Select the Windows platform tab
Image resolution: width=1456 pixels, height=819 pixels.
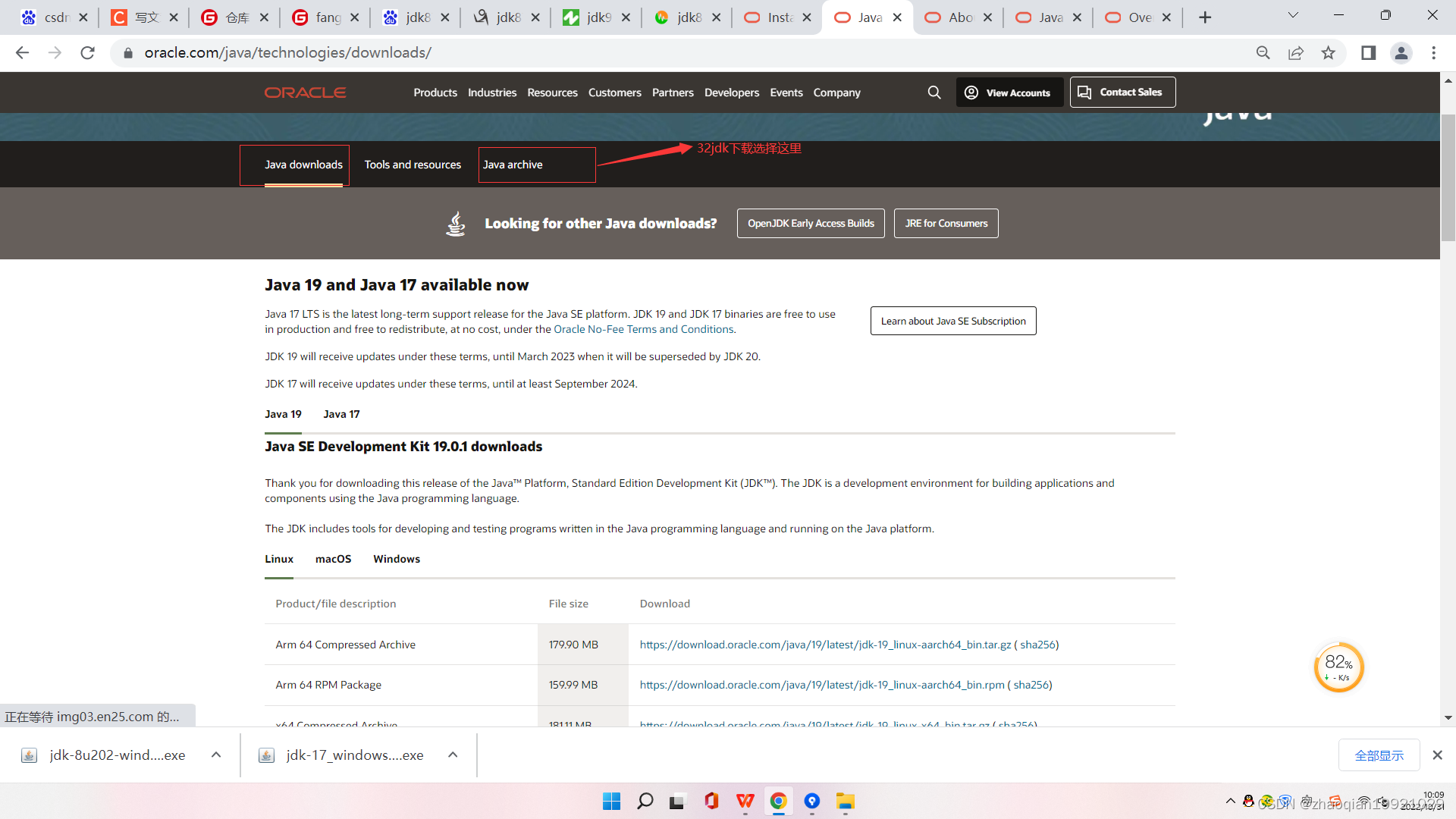pyautogui.click(x=396, y=559)
